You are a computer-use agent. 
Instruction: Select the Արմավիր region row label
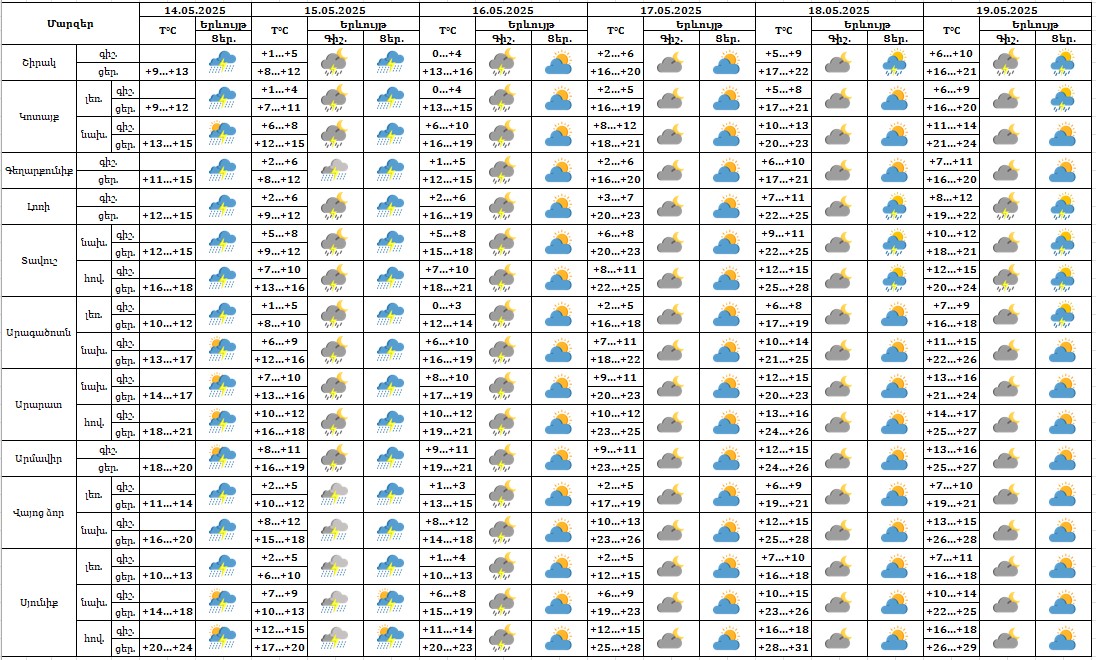pos(39,458)
